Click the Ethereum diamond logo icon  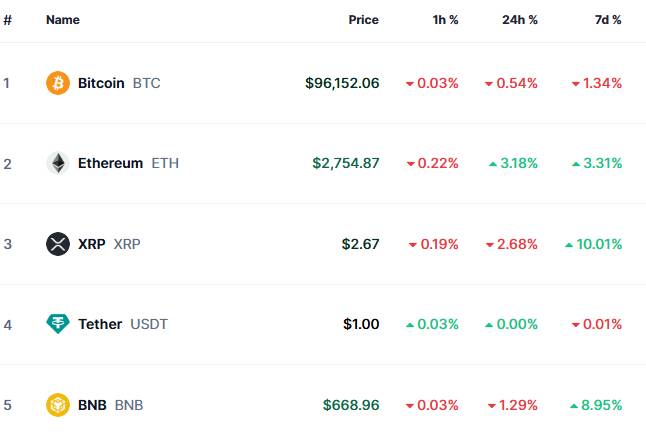(58, 163)
